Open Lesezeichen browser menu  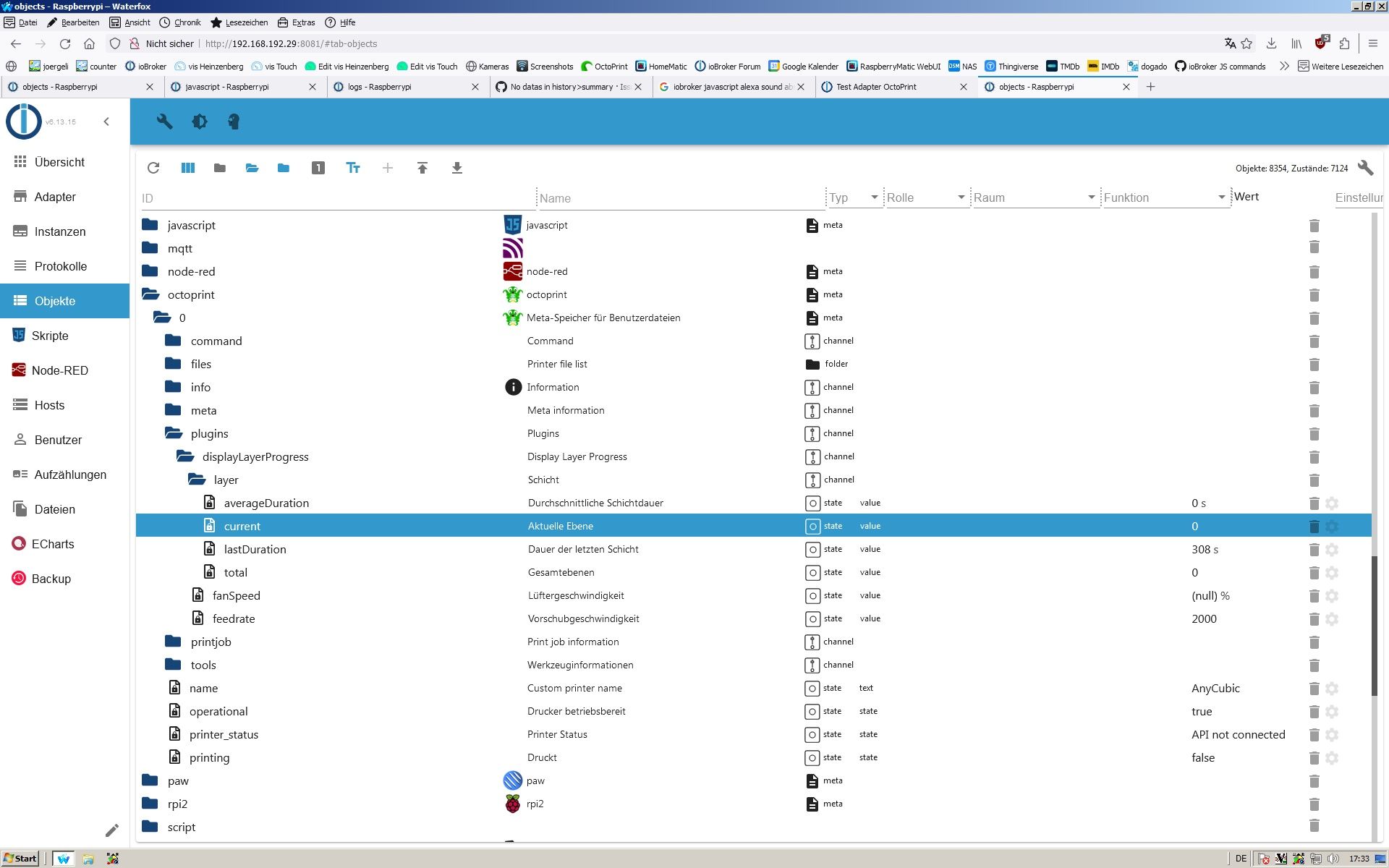(239, 22)
